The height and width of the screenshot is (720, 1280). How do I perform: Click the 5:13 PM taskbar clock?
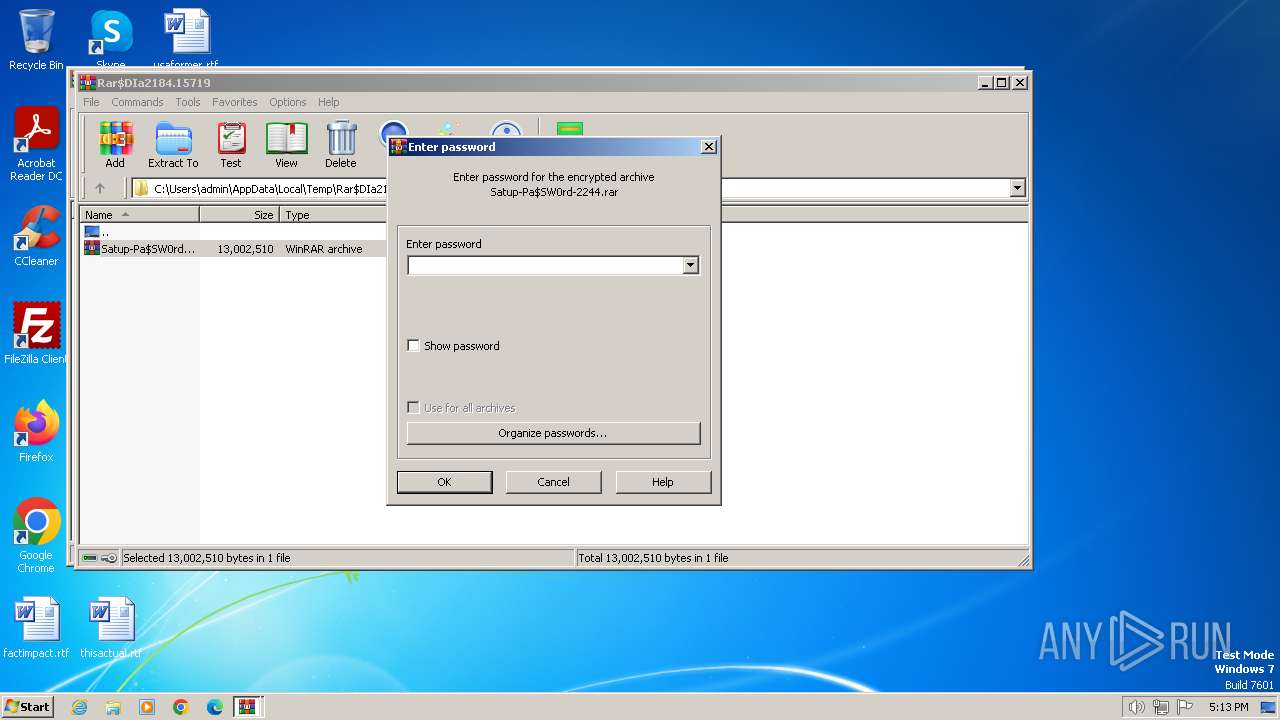(x=1228, y=707)
